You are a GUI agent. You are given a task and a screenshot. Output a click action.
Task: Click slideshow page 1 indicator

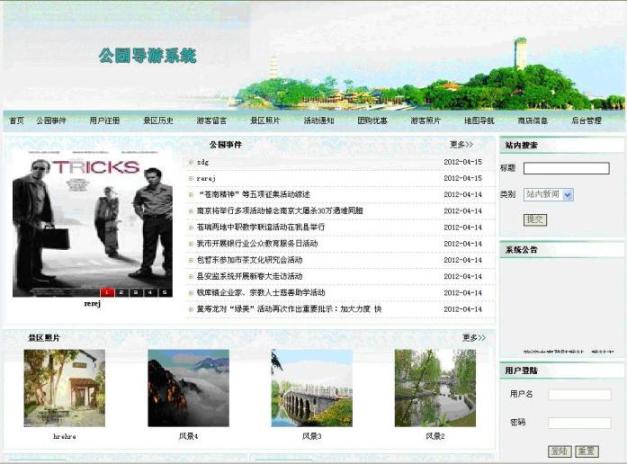[106, 292]
